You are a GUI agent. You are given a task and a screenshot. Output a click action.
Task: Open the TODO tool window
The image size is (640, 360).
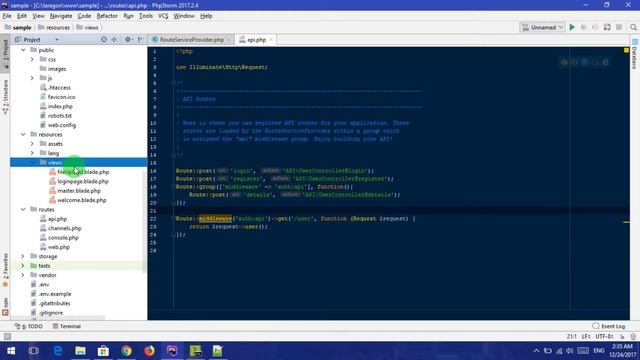point(29,326)
